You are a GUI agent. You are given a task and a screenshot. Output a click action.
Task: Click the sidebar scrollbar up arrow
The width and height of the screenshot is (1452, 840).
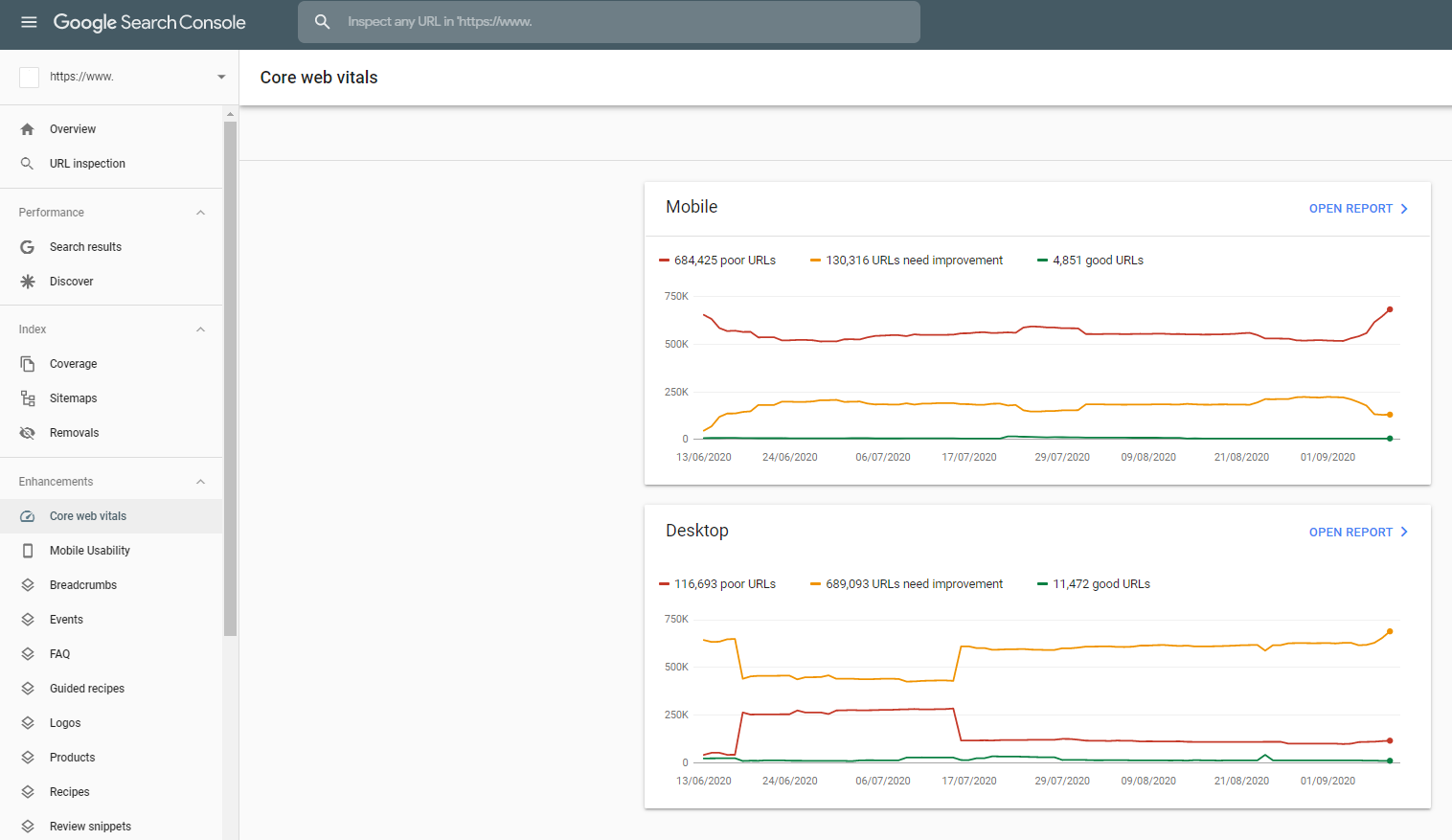click(230, 114)
